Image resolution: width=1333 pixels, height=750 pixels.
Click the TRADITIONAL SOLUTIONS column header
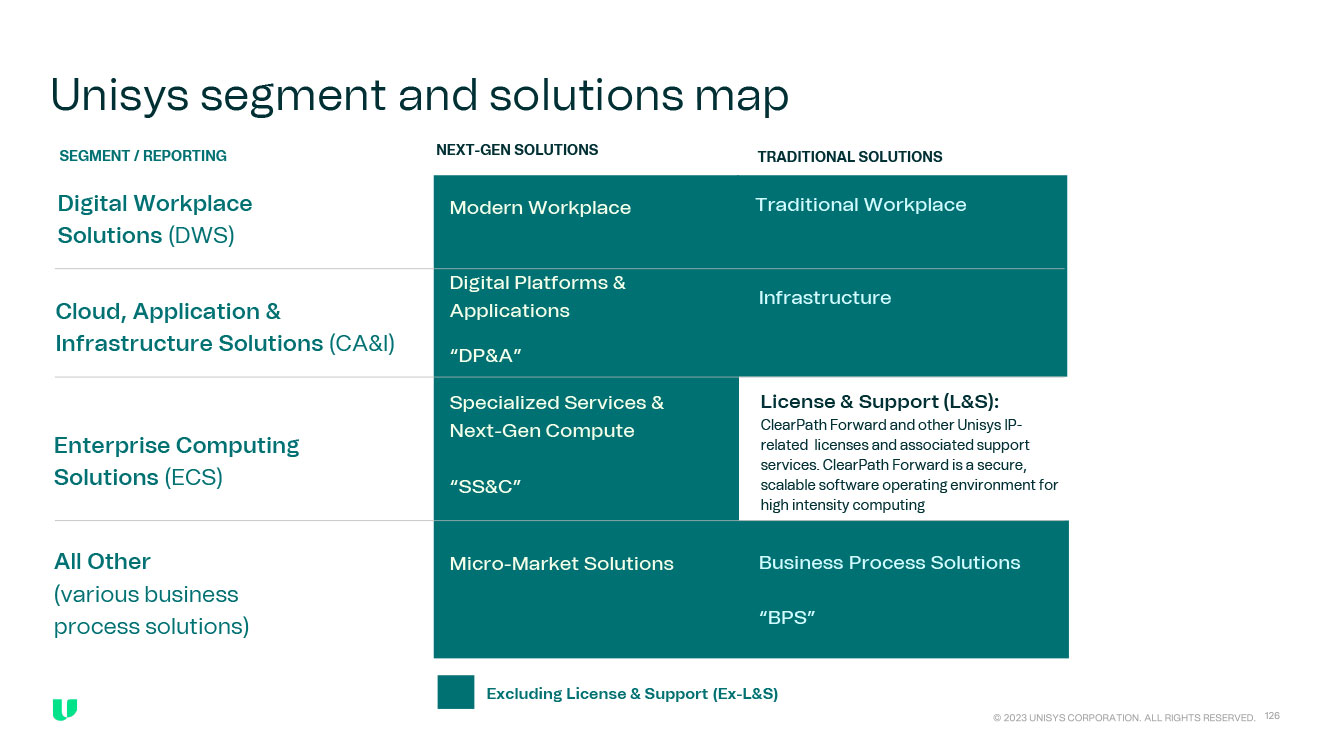tap(849, 157)
